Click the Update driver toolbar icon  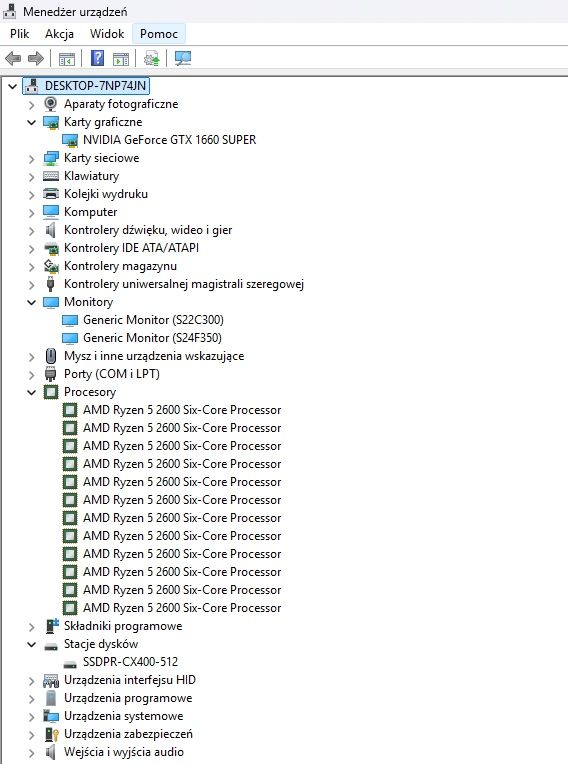tap(151, 59)
